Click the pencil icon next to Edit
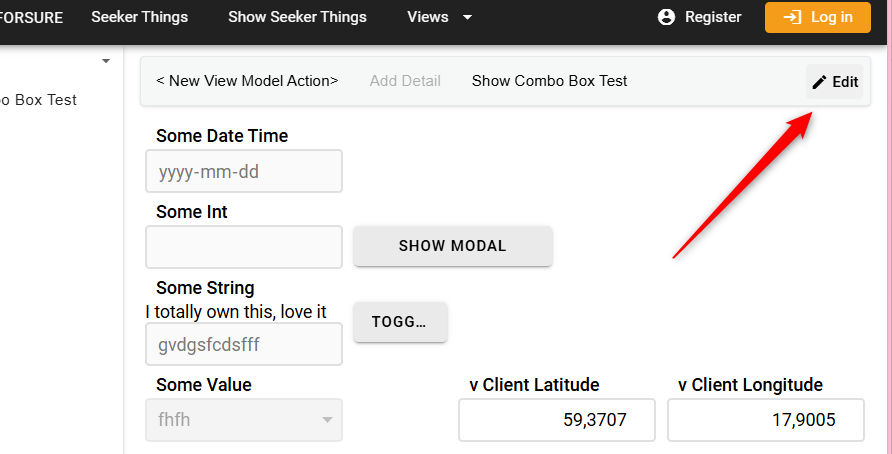The image size is (892, 454). click(x=819, y=82)
